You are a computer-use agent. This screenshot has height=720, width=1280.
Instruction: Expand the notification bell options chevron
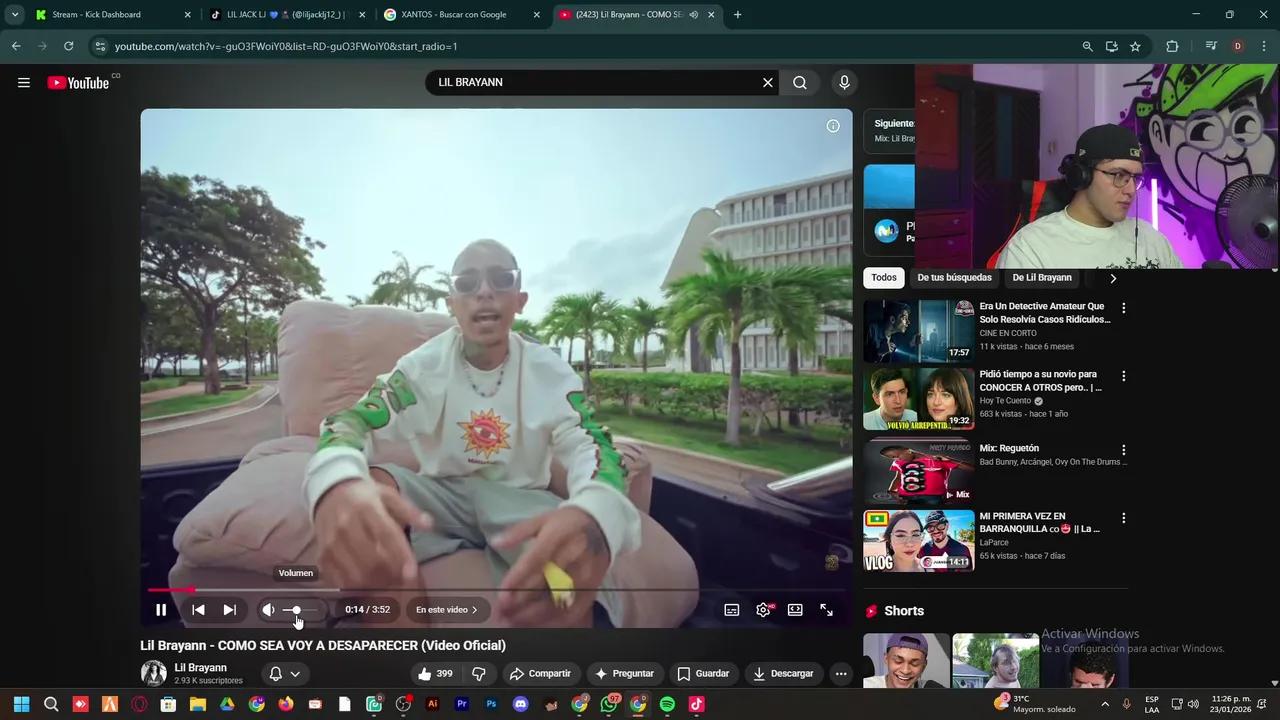(295, 673)
